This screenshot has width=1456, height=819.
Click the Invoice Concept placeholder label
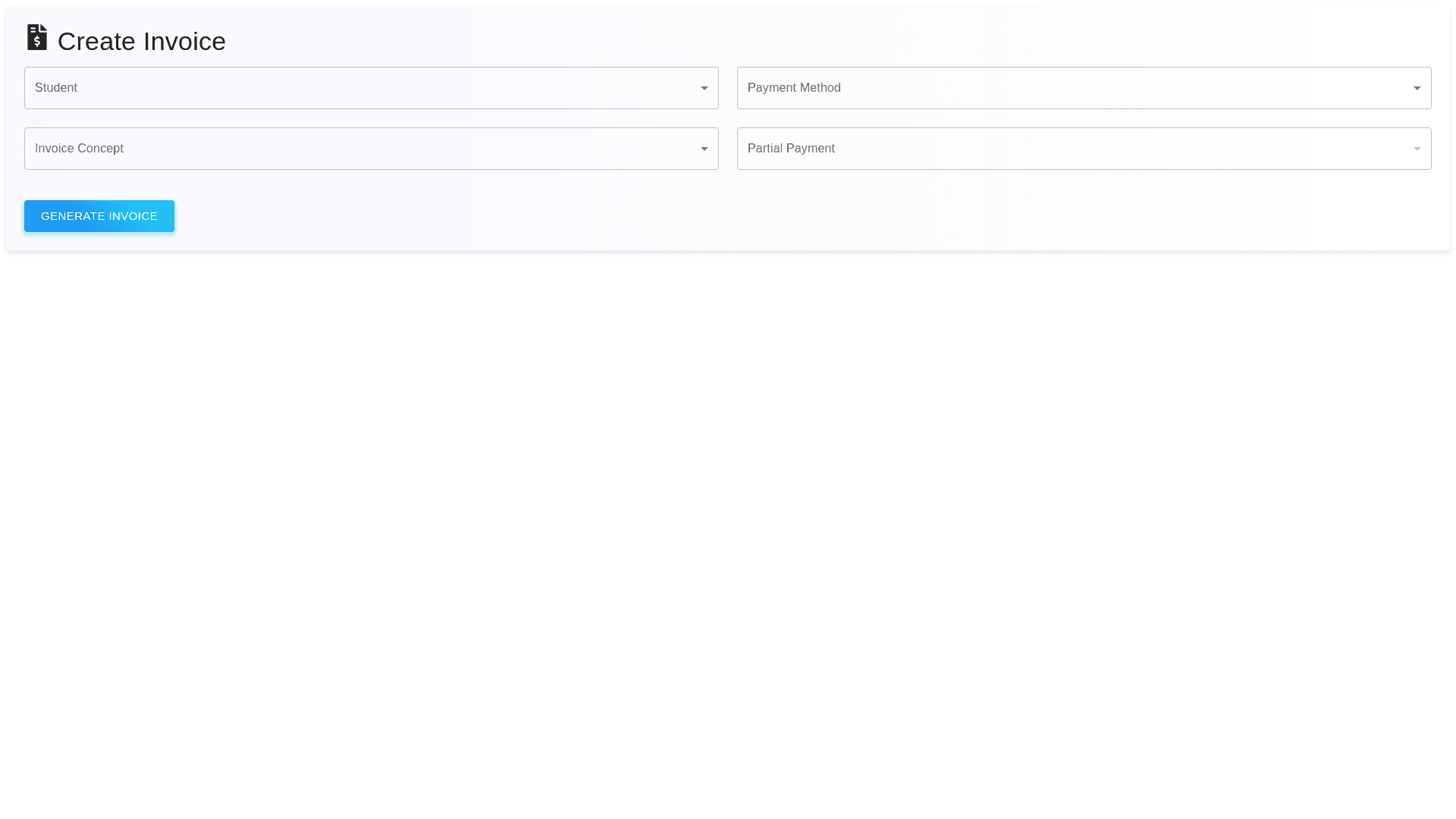pyautogui.click(x=79, y=149)
